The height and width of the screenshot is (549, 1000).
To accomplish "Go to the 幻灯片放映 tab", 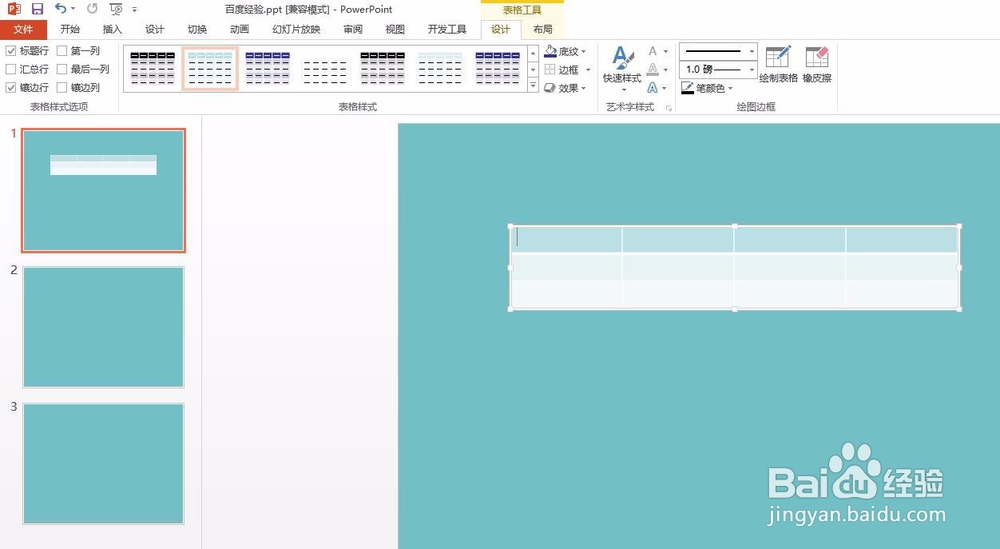I will pos(297,29).
